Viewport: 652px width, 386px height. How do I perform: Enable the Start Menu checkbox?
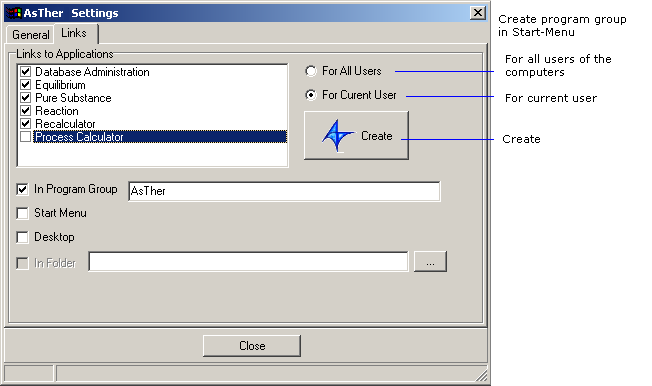click(x=22, y=213)
